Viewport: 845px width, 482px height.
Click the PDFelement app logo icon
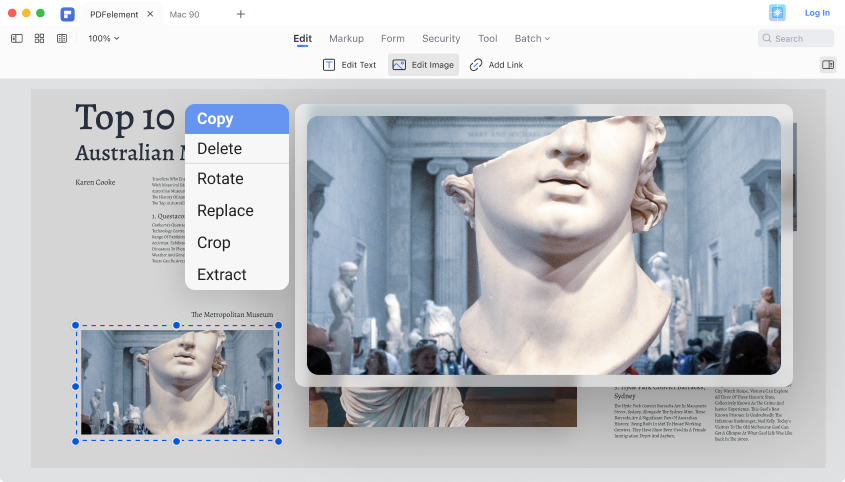67,14
